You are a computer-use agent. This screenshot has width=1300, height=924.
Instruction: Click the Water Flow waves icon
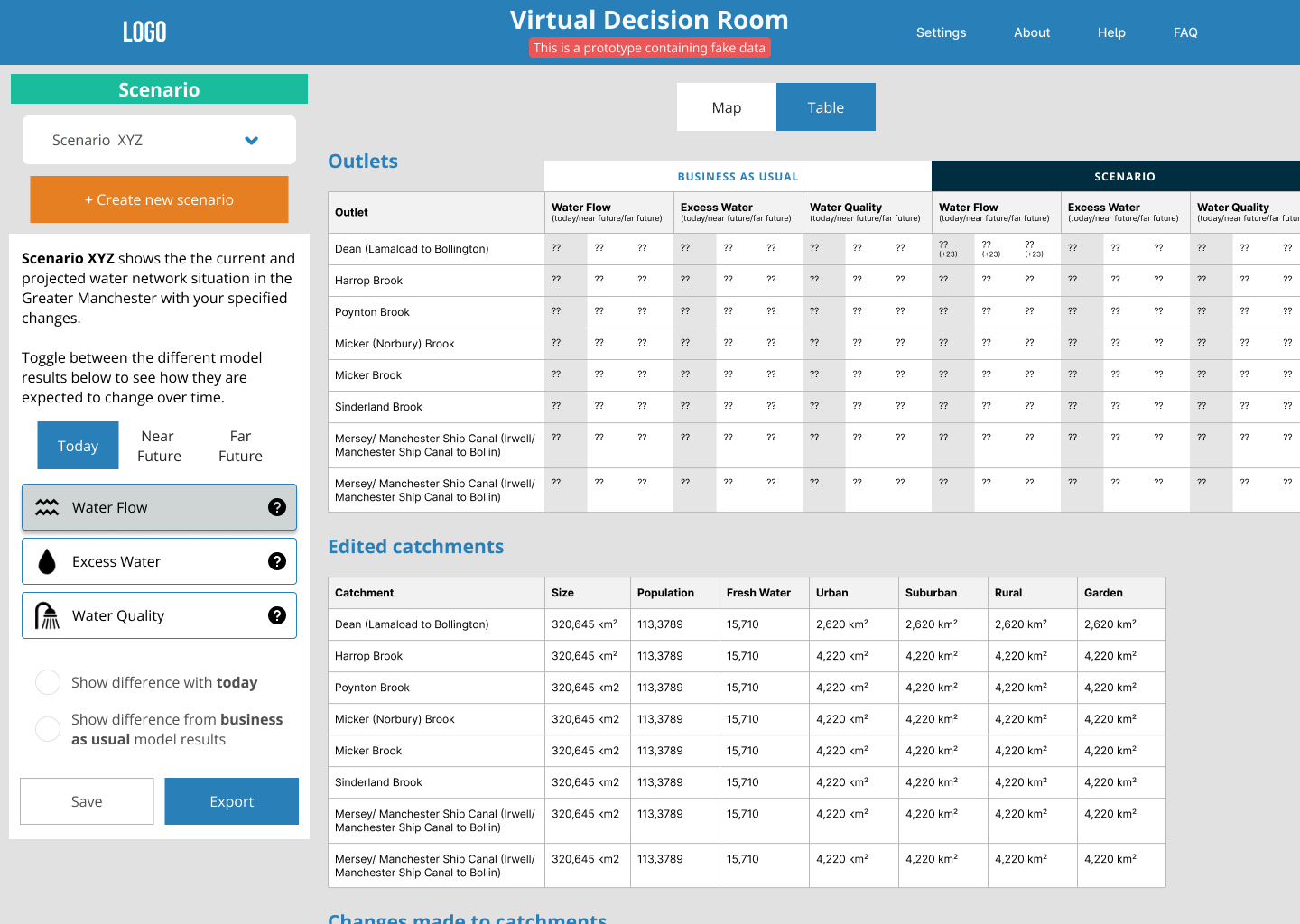pyautogui.click(x=47, y=507)
